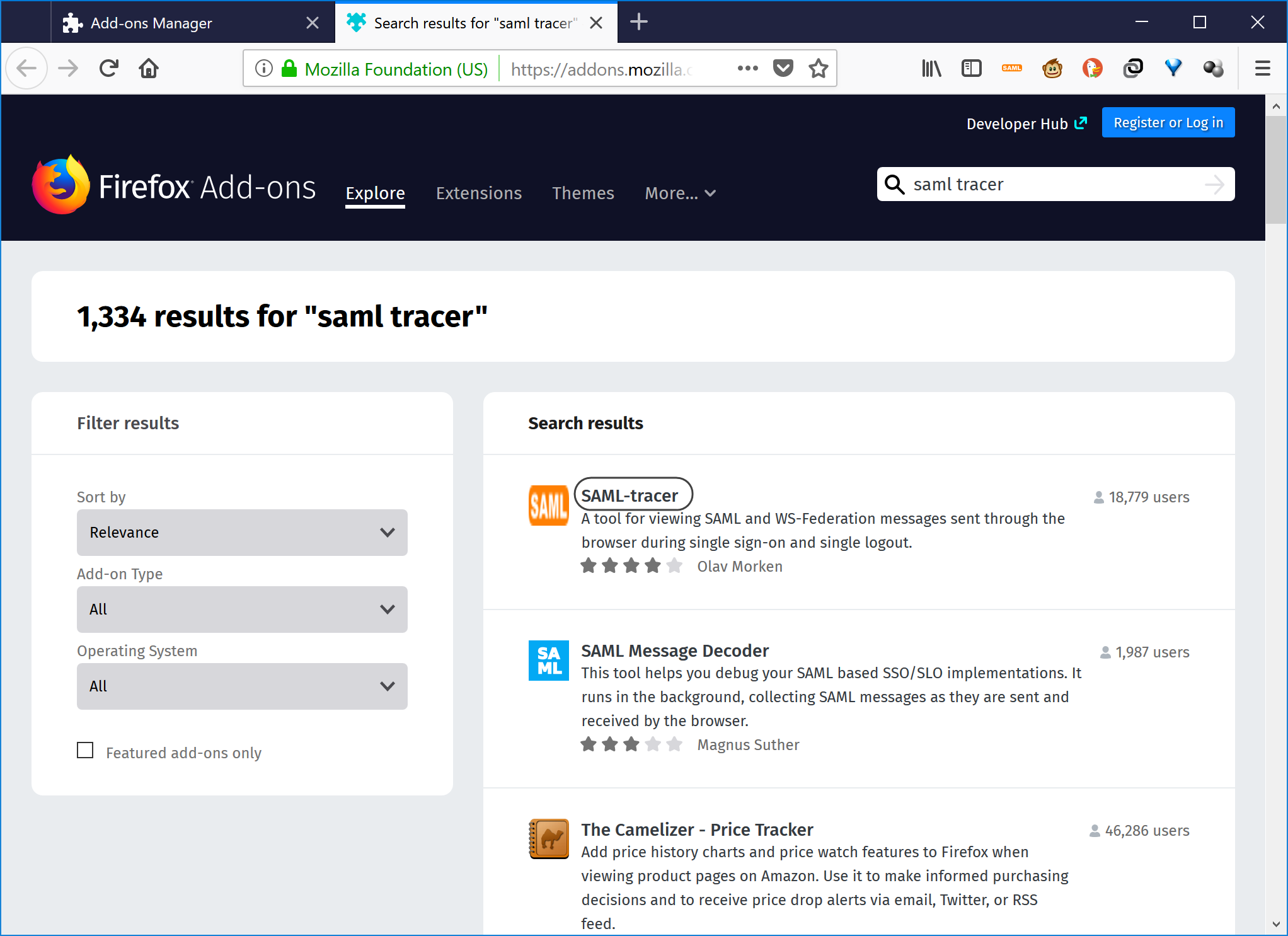Toggle the Extensions tab filter
This screenshot has width=1288, height=936.
(479, 193)
